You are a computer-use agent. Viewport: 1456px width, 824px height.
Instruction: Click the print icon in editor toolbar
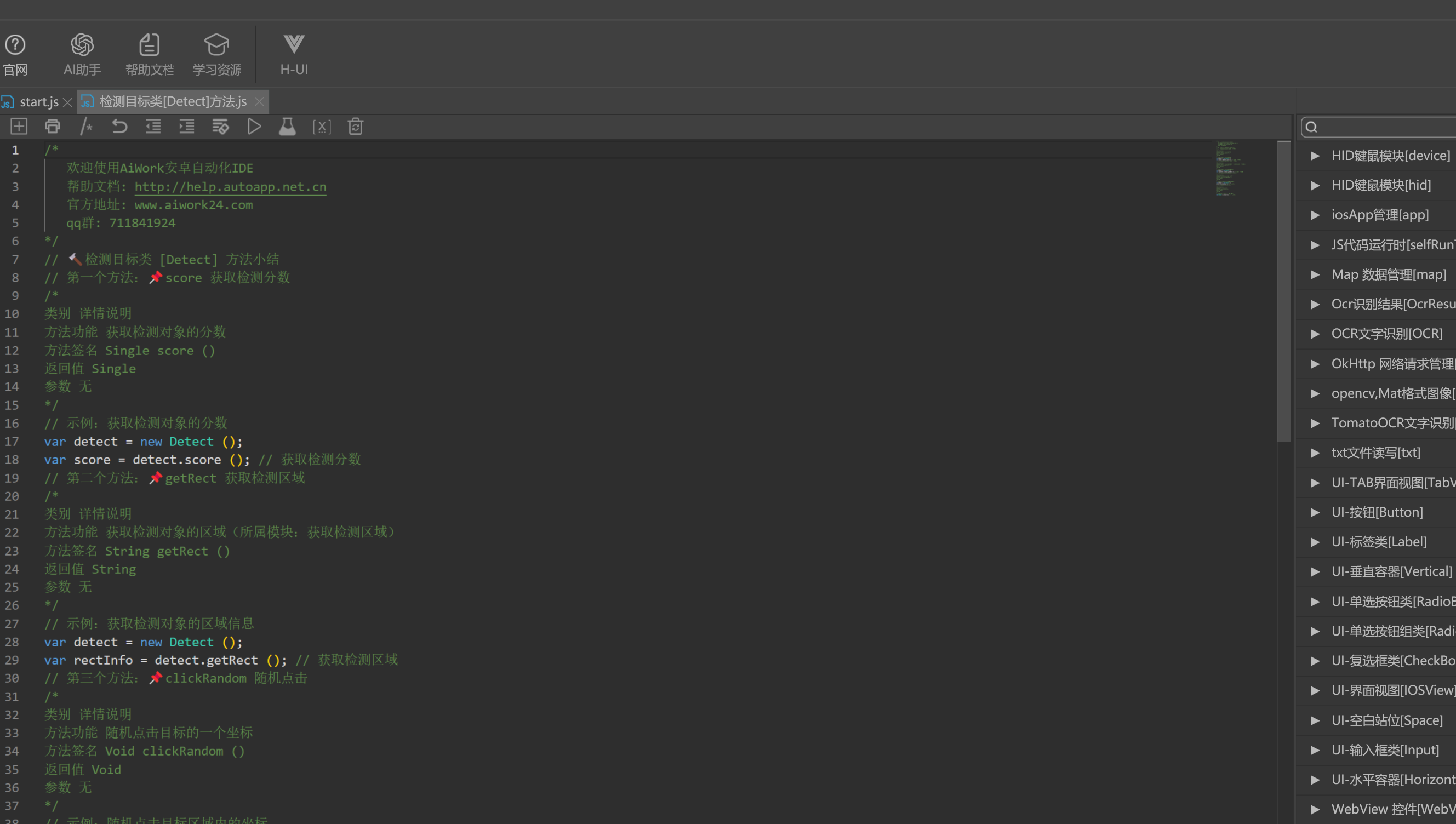pyautogui.click(x=52, y=126)
